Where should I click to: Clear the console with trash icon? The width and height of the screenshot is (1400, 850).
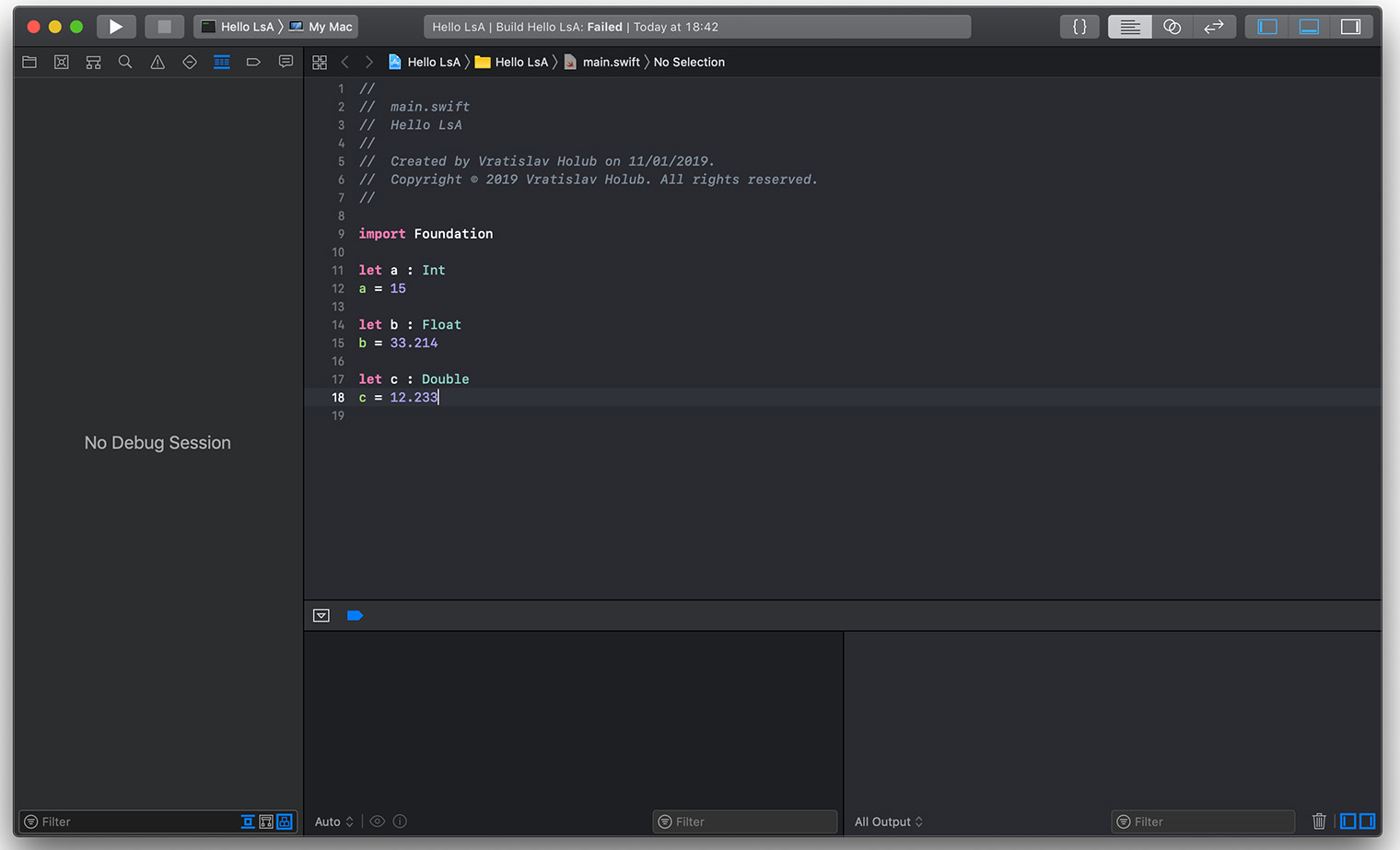click(x=1319, y=821)
